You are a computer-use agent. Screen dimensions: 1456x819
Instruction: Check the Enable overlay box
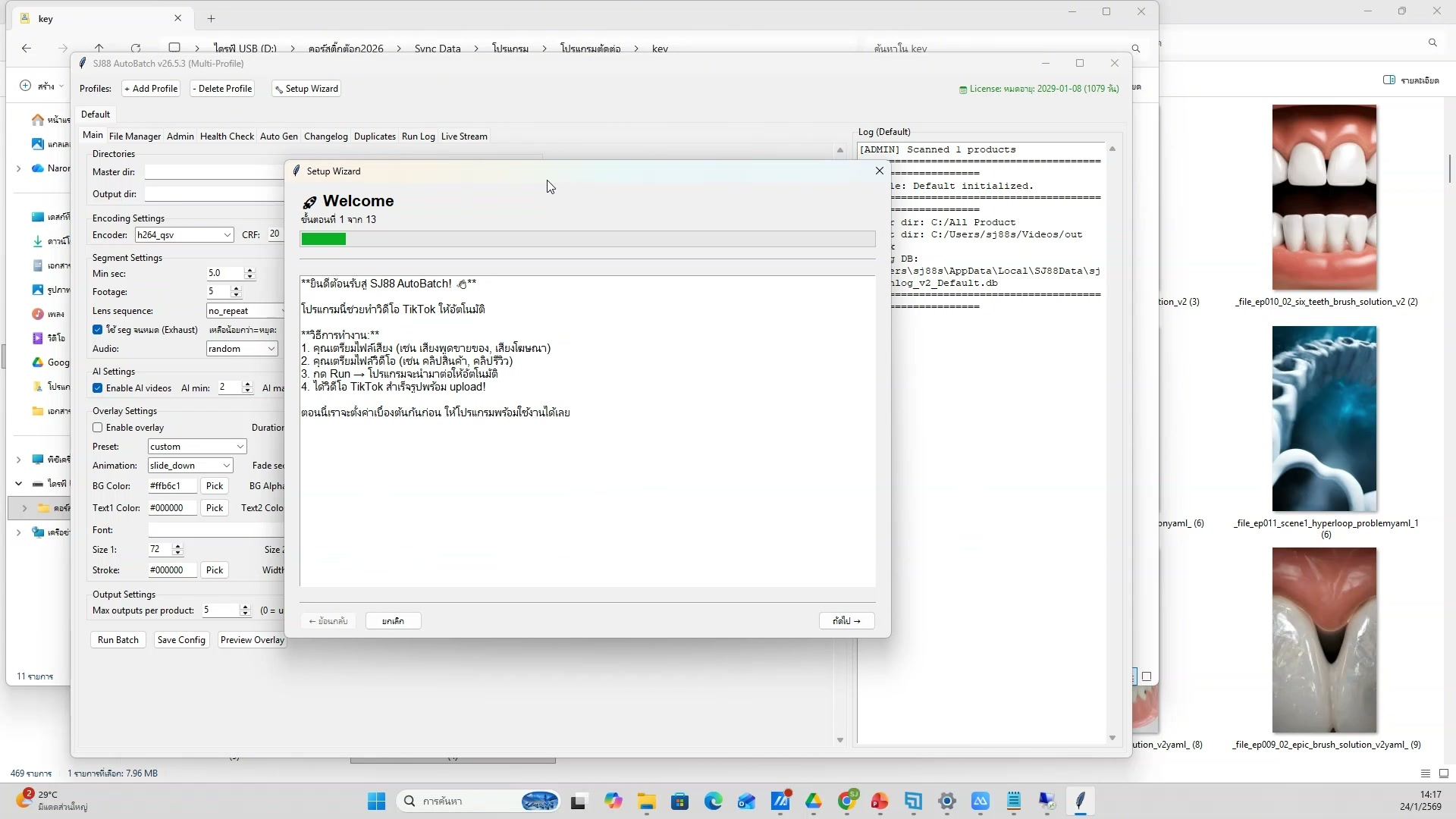[98, 428]
